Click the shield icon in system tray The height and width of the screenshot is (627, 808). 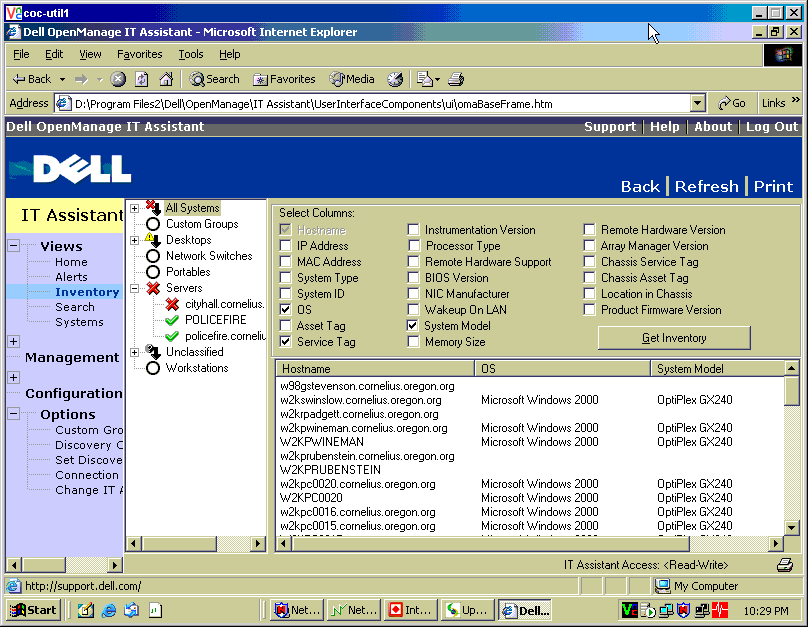coord(683,611)
